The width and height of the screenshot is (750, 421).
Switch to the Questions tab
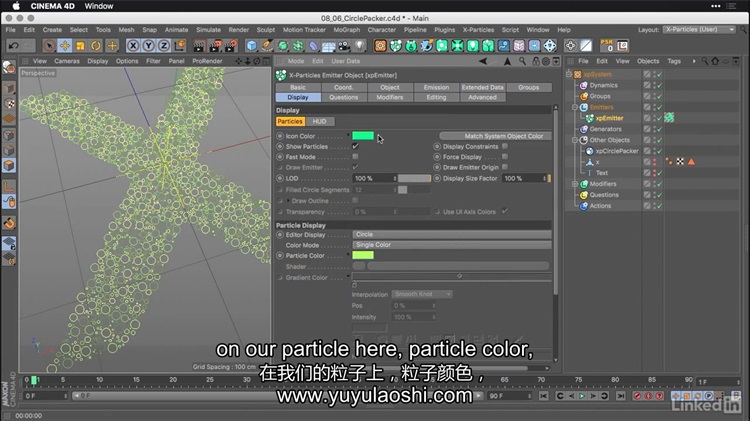point(343,97)
